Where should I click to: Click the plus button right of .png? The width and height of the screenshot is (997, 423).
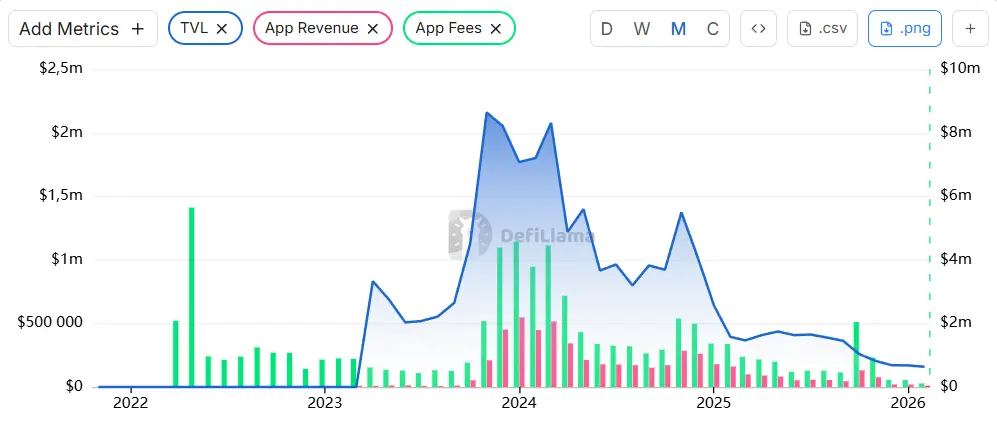(970, 29)
